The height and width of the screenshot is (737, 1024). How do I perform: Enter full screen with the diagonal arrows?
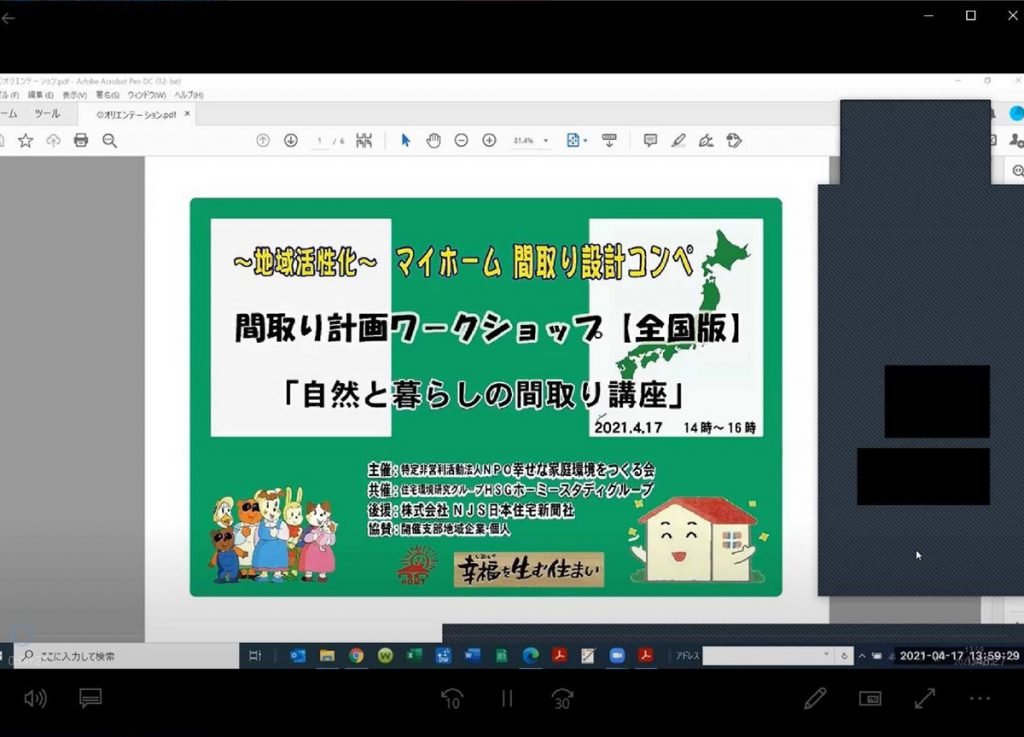point(925,698)
